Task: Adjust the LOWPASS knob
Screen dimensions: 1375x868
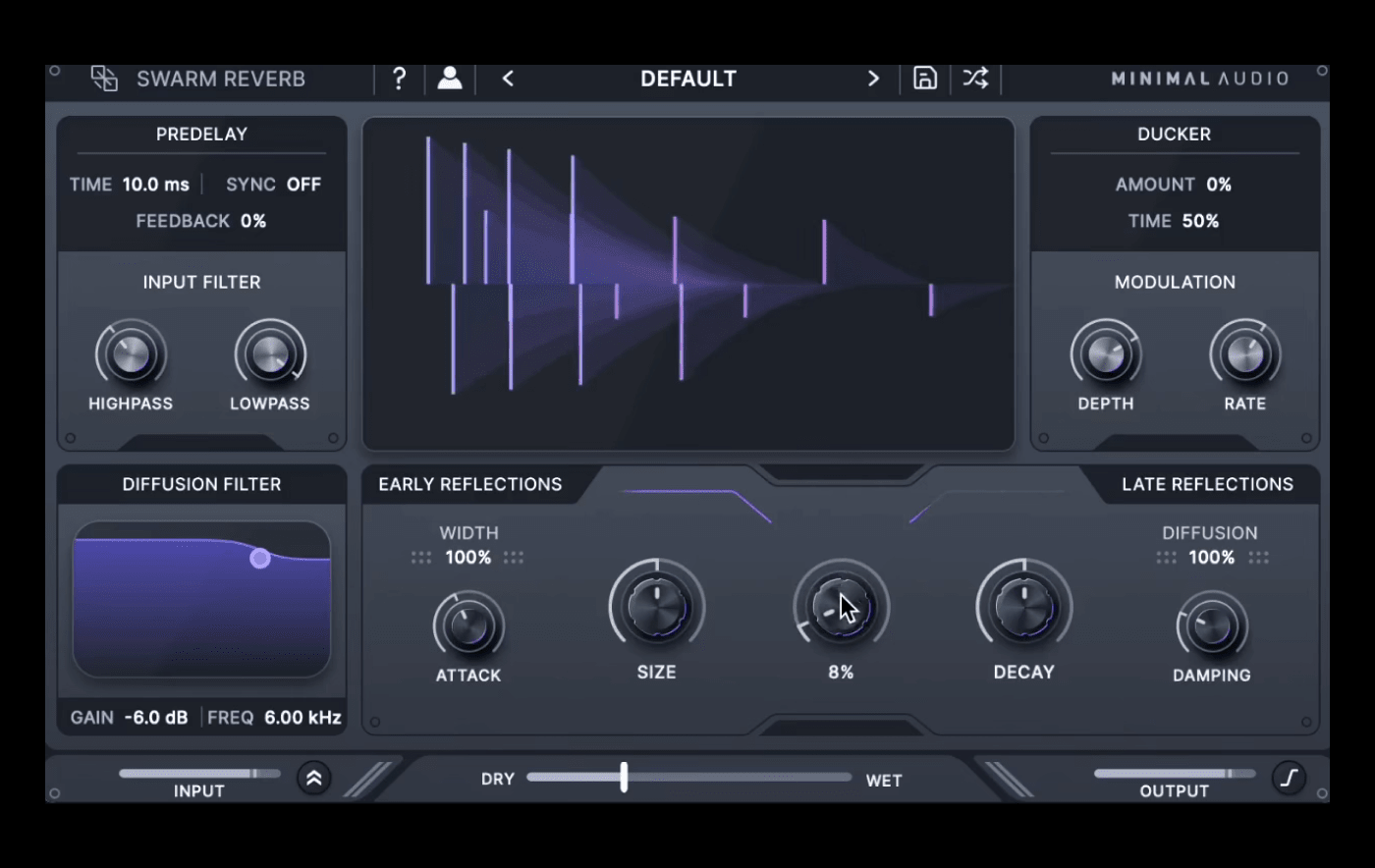Action: (x=270, y=354)
